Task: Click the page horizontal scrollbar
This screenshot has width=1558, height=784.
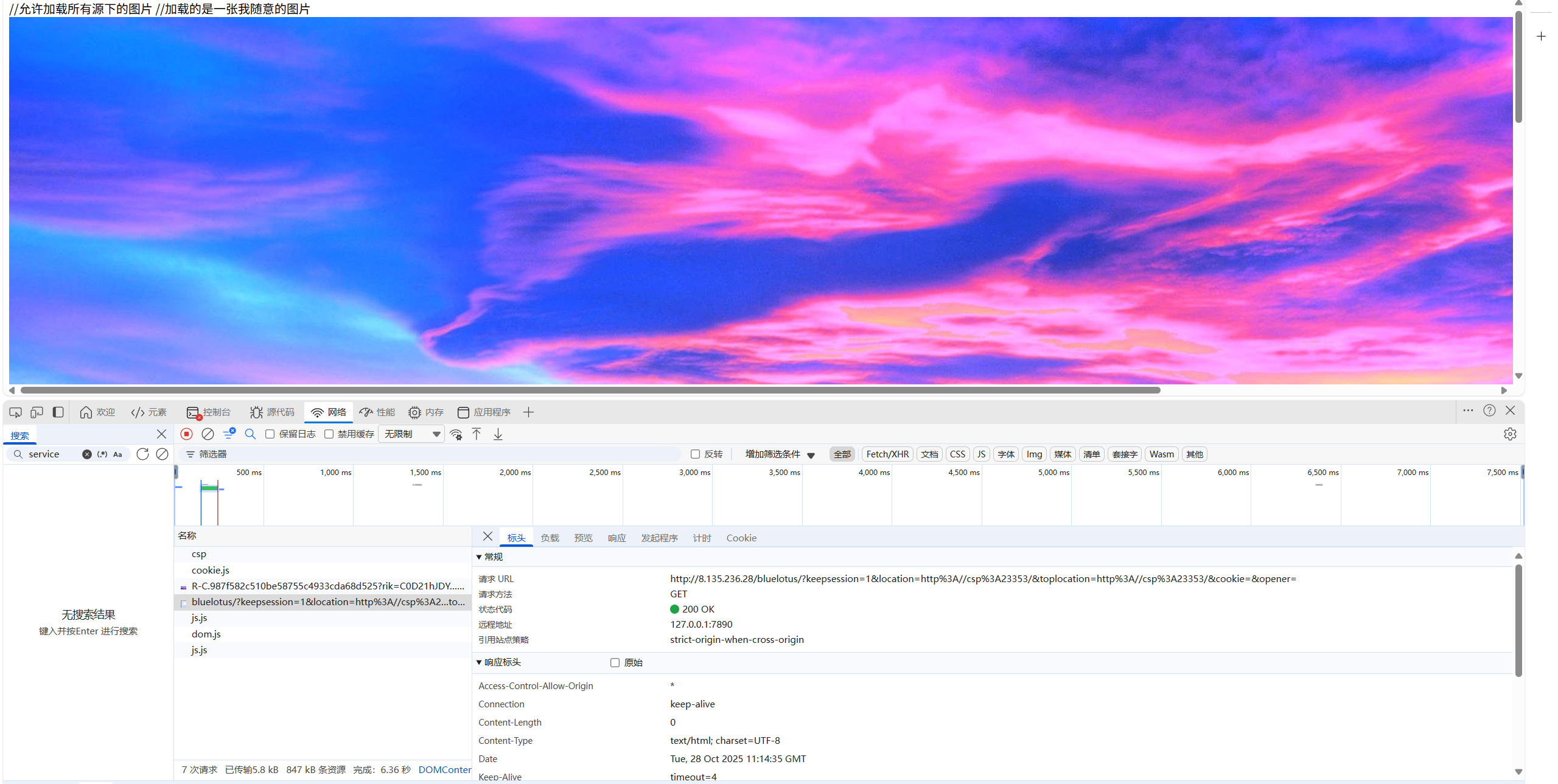Action: click(x=590, y=390)
